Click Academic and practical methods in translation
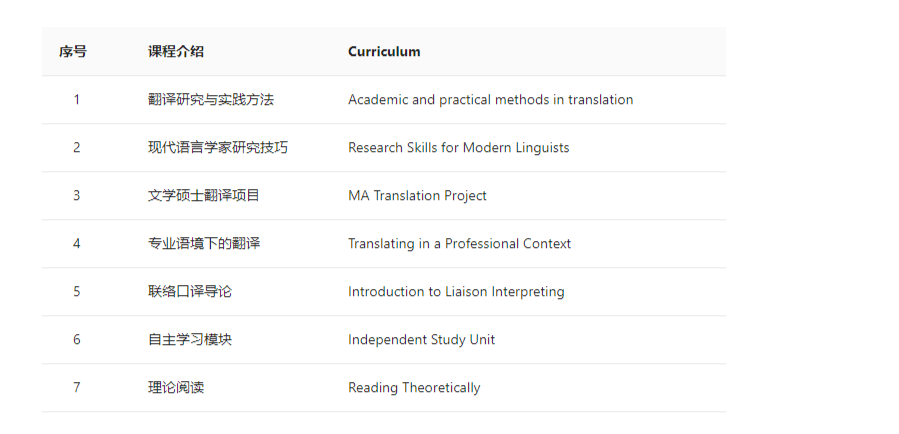 [491, 100]
